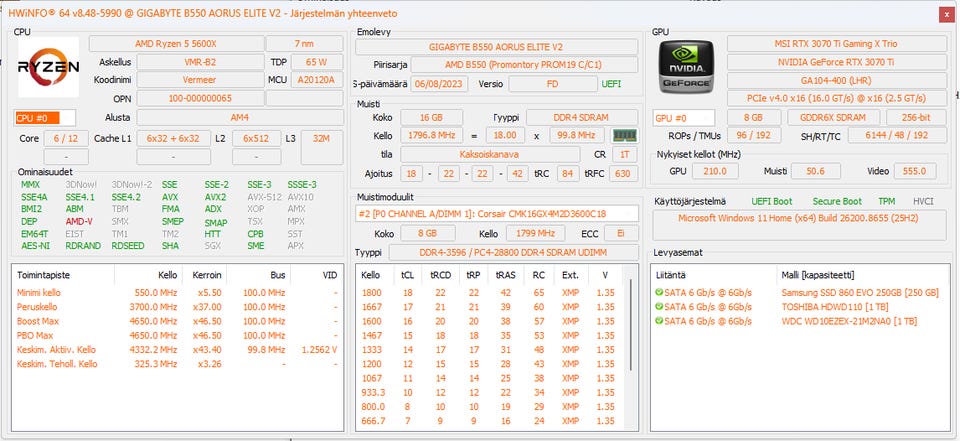Click the NVIDIA GeForce logo image
Screen dimensions: 960x441
coord(686,67)
